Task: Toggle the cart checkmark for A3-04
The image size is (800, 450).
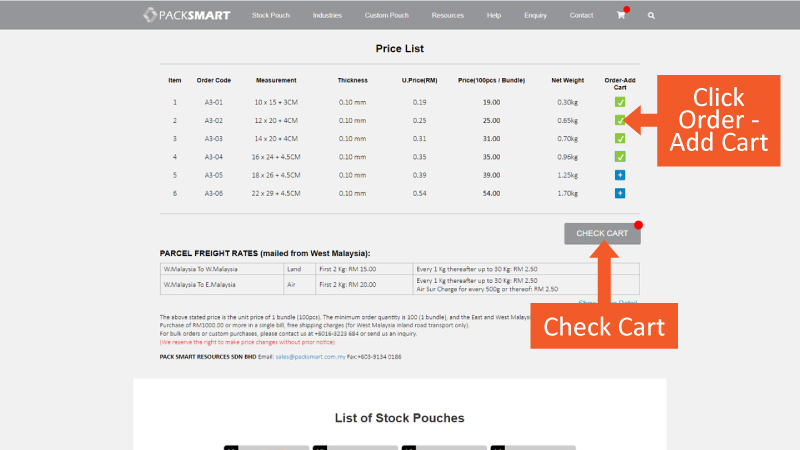Action: 620,157
